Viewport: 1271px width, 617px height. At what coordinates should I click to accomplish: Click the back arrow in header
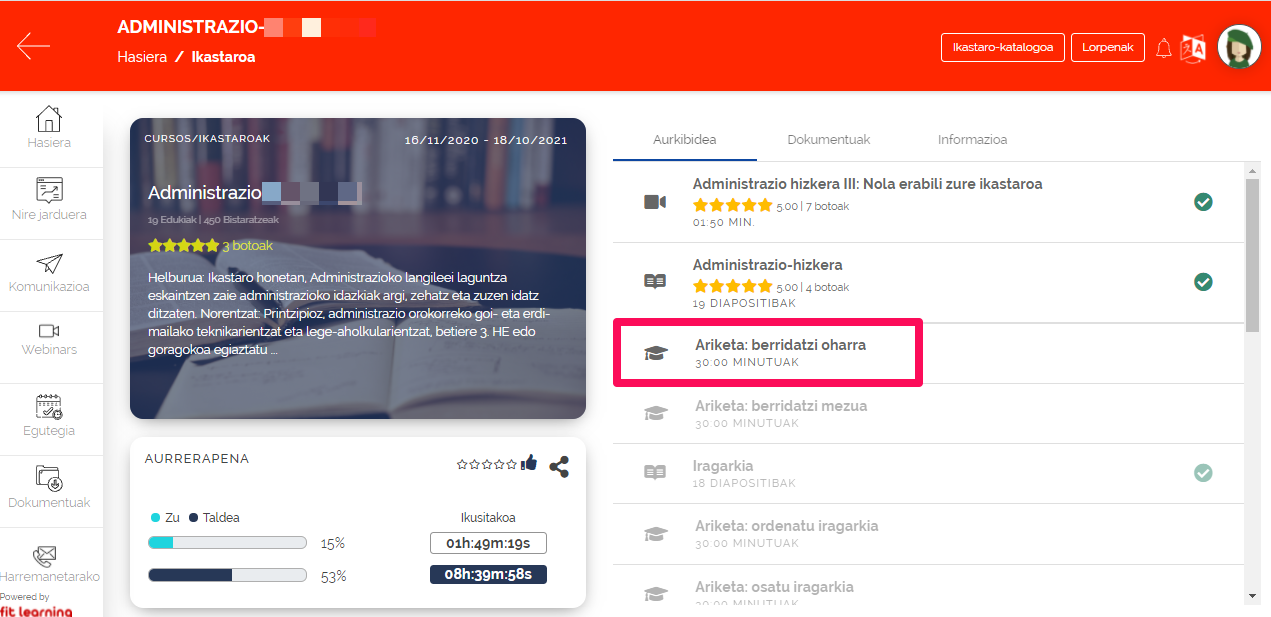pos(33,46)
